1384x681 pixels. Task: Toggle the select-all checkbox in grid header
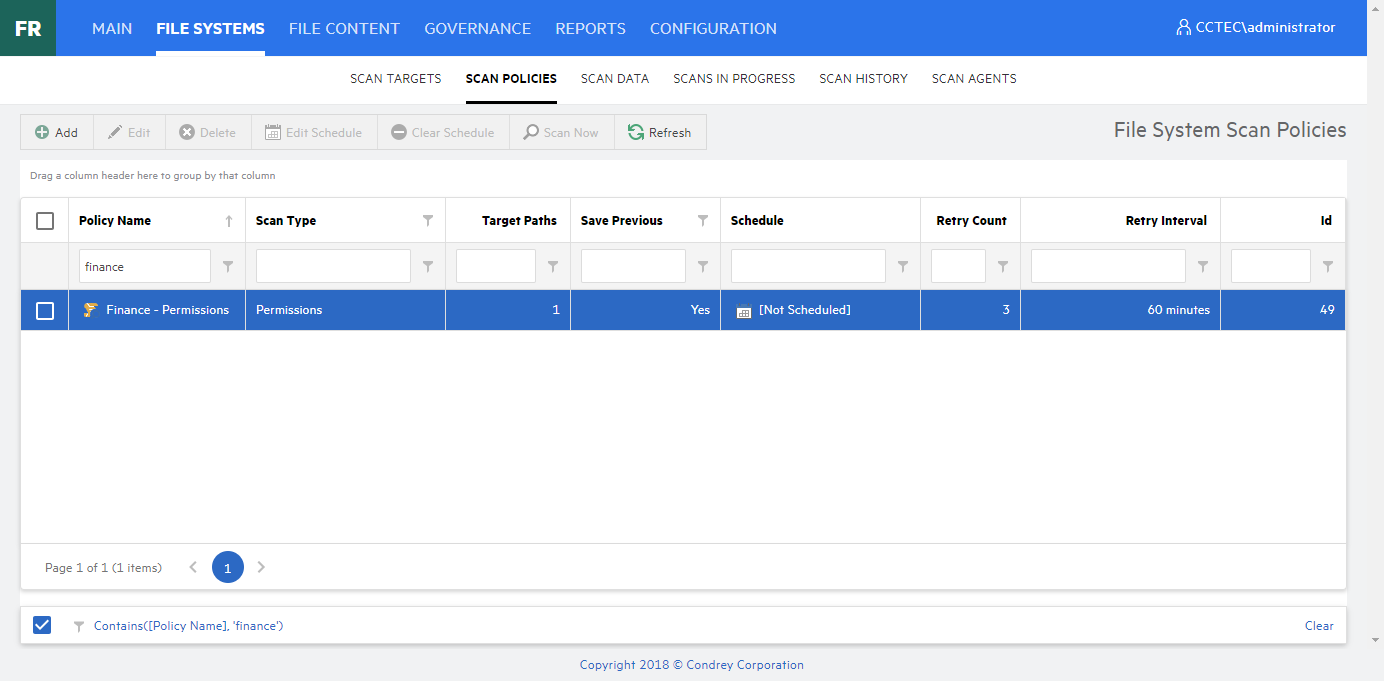click(x=45, y=221)
